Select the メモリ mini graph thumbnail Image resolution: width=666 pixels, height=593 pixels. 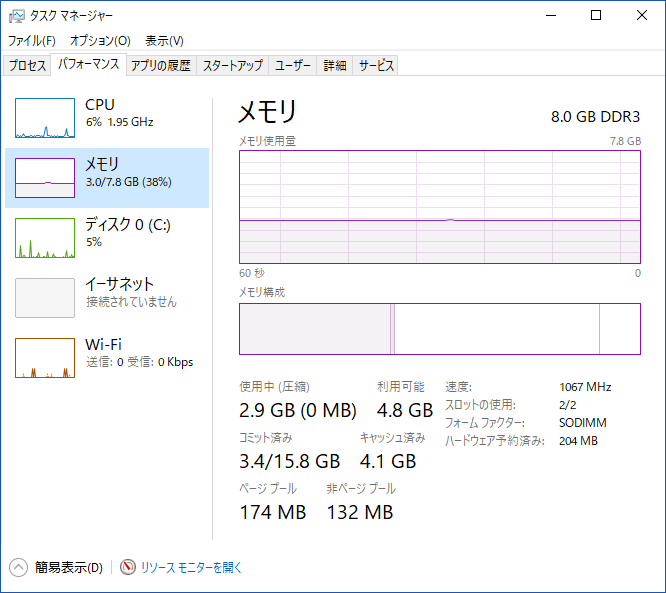(45, 178)
